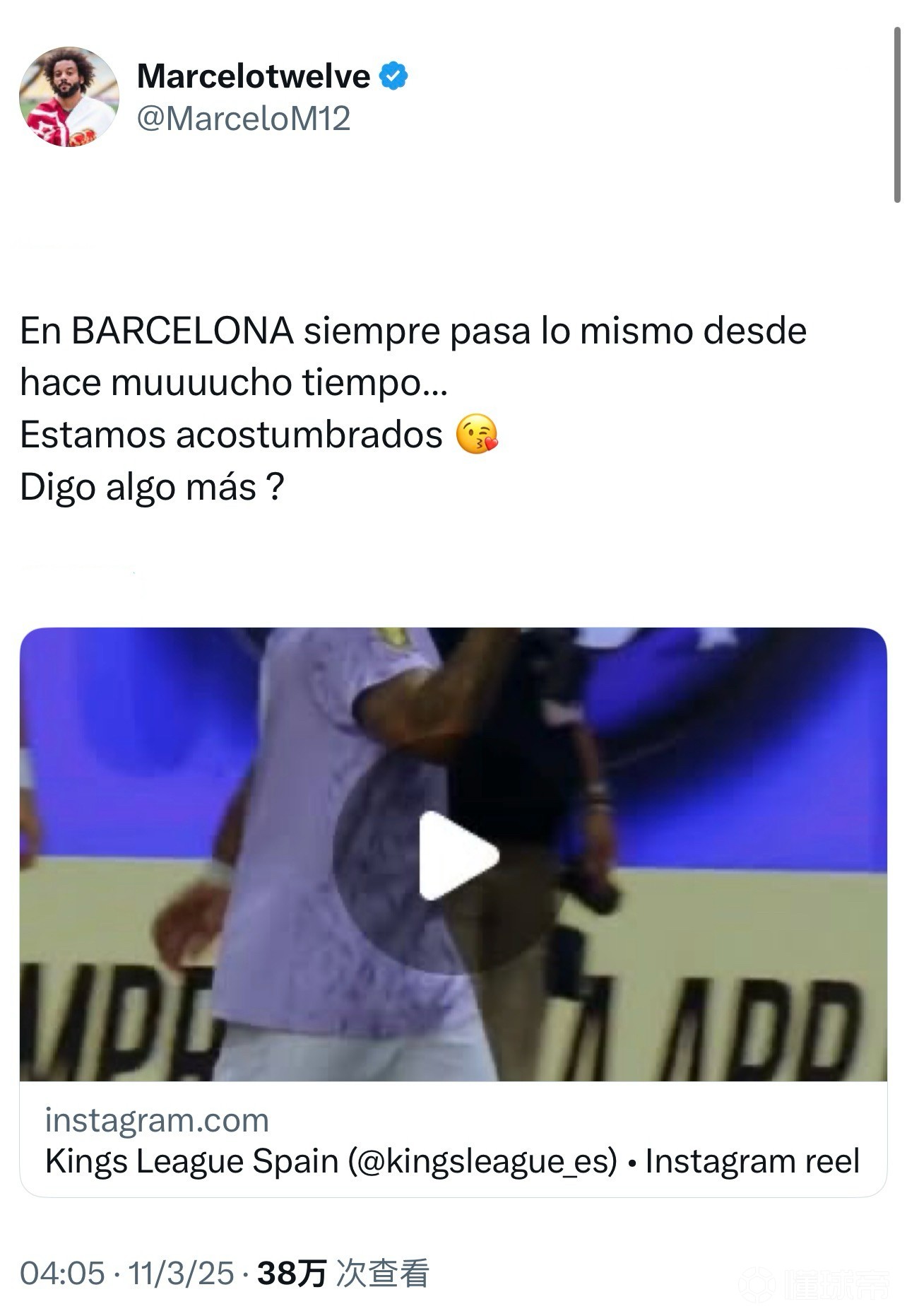Click the word BARCELONA in the post
This screenshot has height=1316, width=907.
point(183,331)
